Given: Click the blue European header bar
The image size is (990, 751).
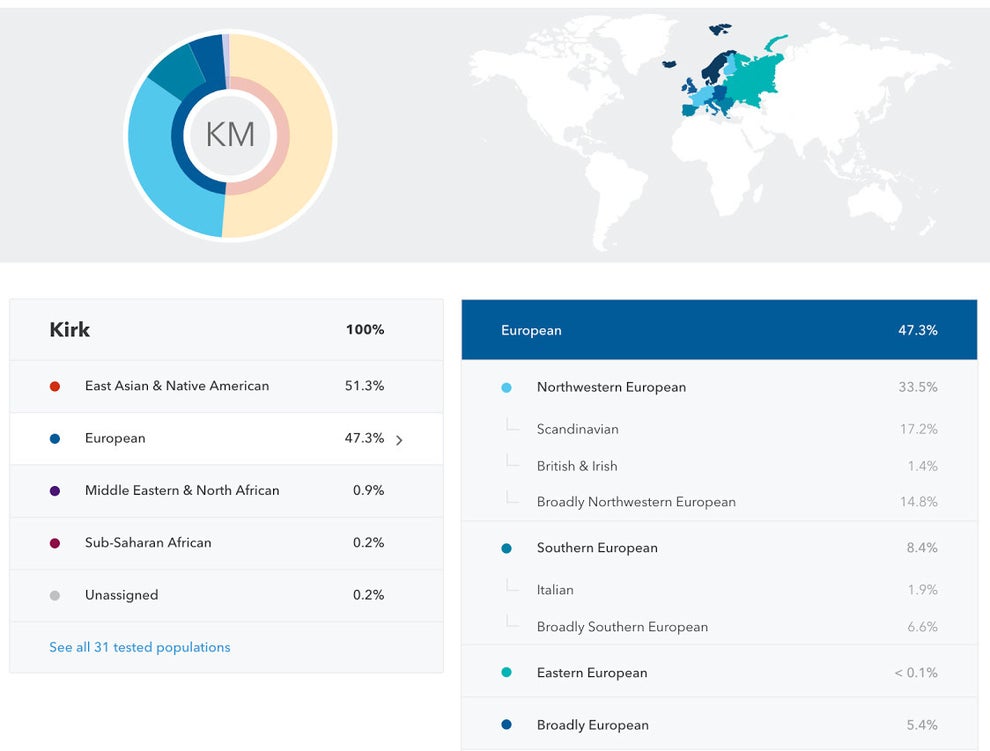Looking at the screenshot, I should [718, 330].
